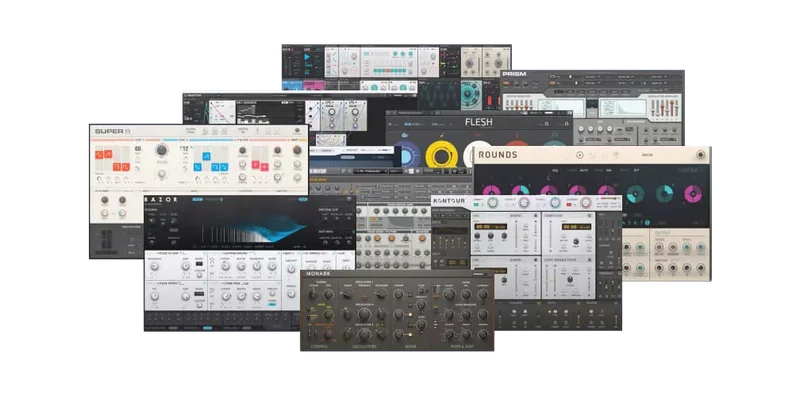Click the note icon above Flesh's yellow dial
The width and height of the screenshot is (800, 403).
[442, 135]
